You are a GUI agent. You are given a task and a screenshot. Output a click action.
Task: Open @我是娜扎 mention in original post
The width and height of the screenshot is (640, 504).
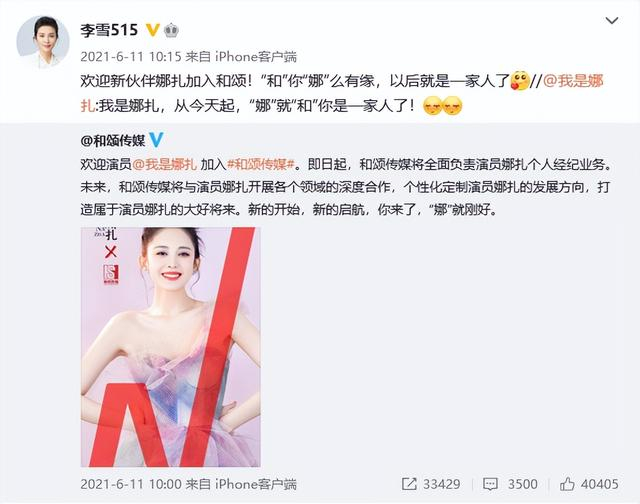164,164
